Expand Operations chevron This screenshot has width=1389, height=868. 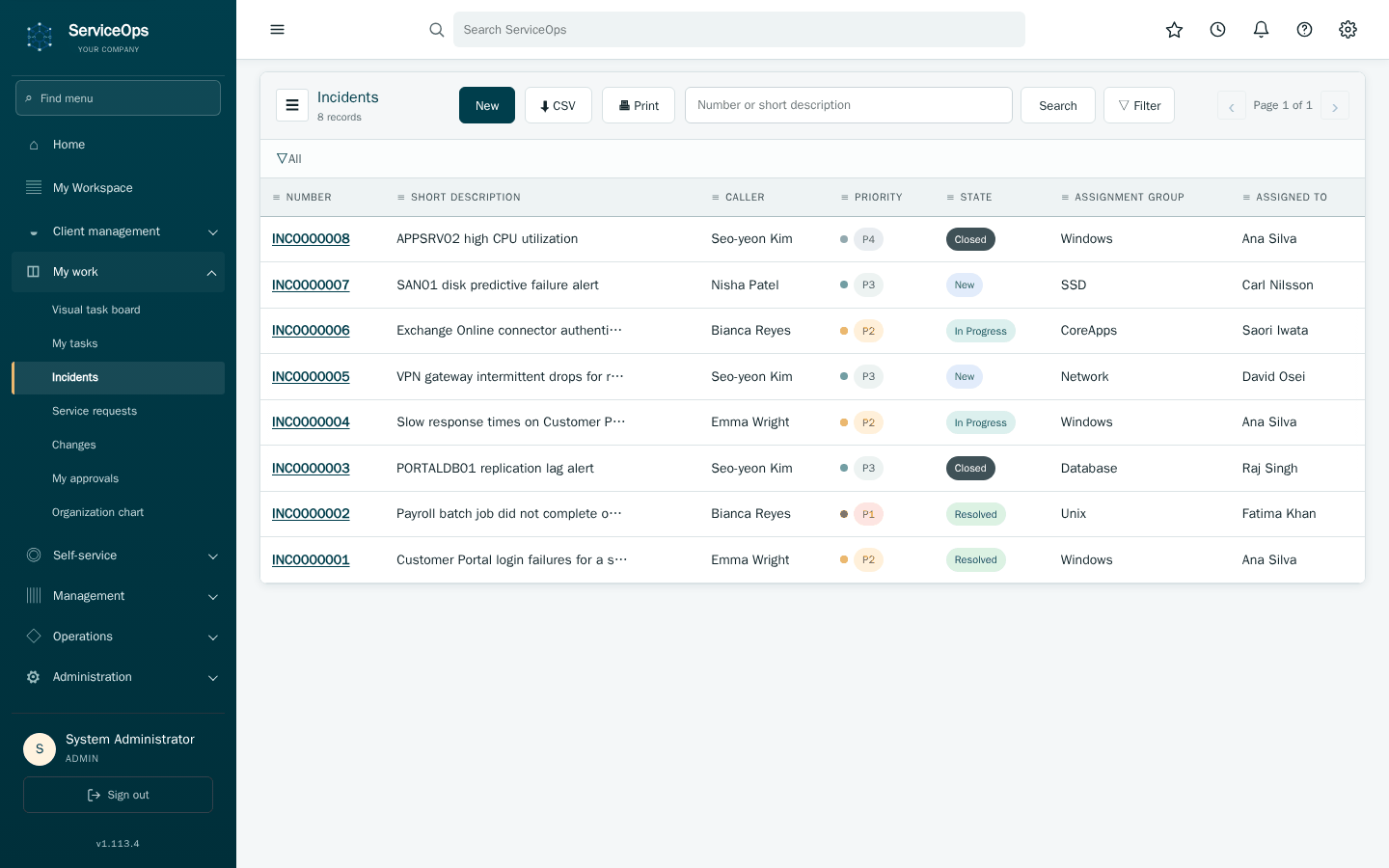[x=213, y=637]
